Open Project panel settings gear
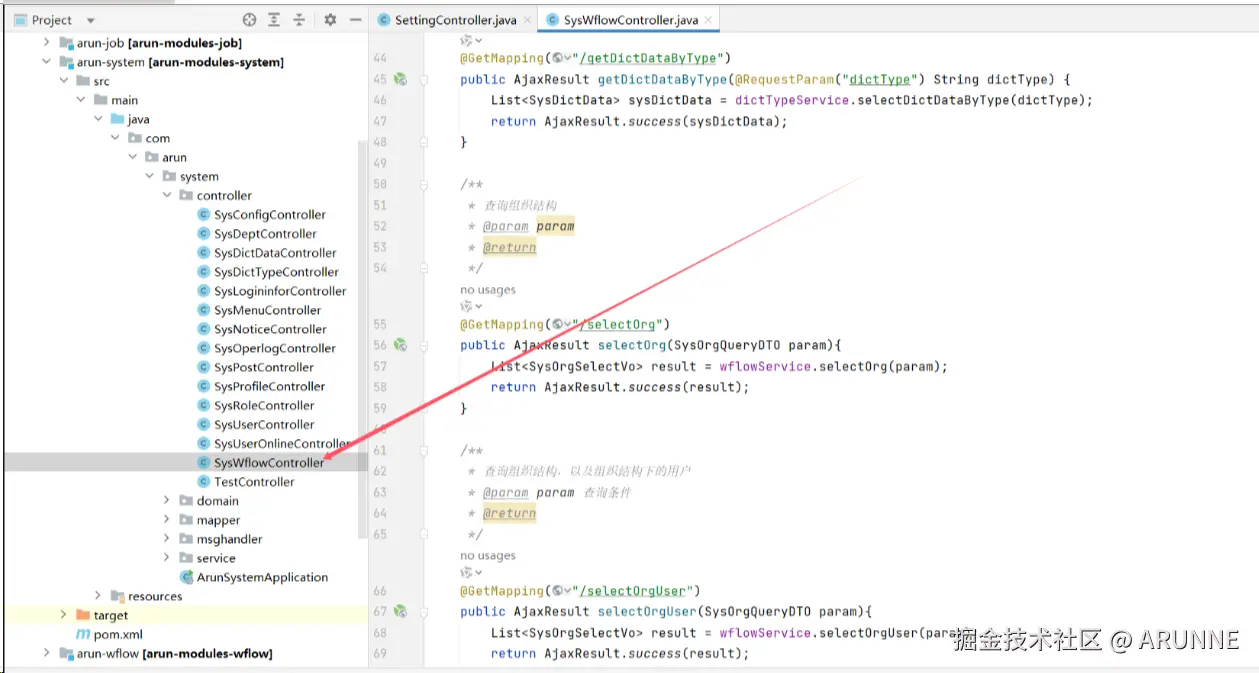The height and width of the screenshot is (673, 1259). click(x=330, y=19)
